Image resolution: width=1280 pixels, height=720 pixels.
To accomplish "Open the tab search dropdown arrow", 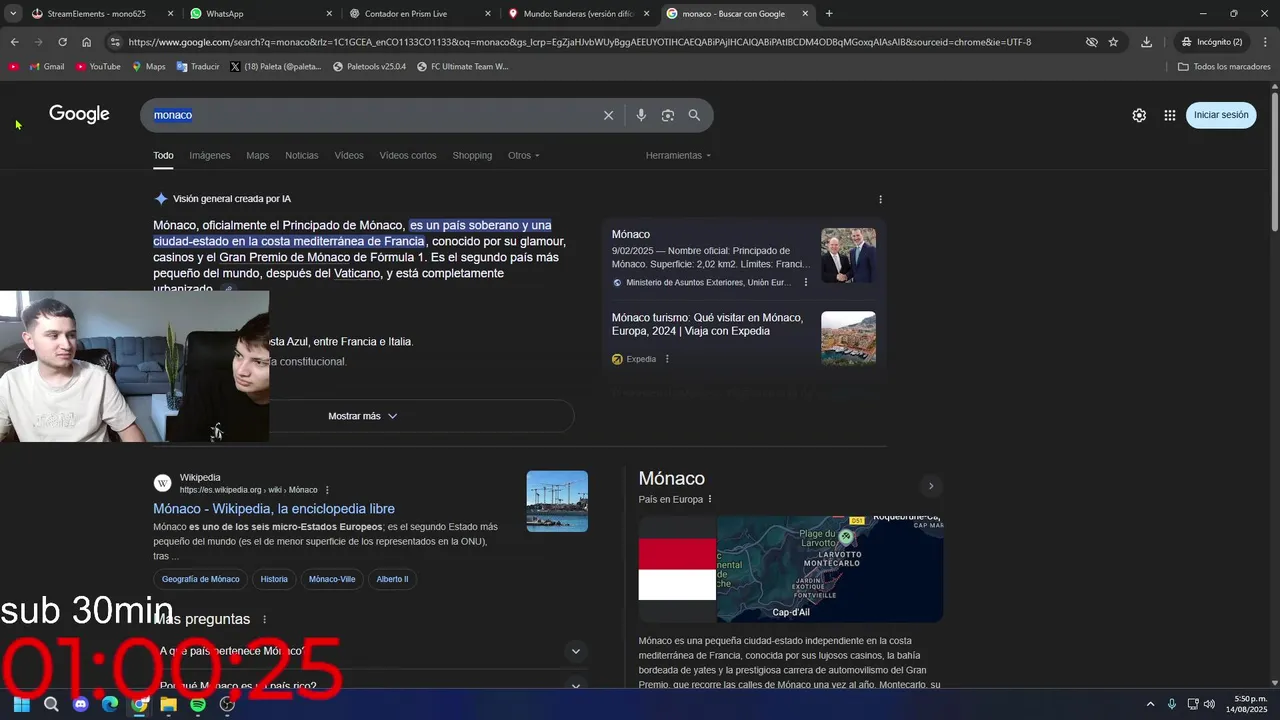I will click(13, 14).
